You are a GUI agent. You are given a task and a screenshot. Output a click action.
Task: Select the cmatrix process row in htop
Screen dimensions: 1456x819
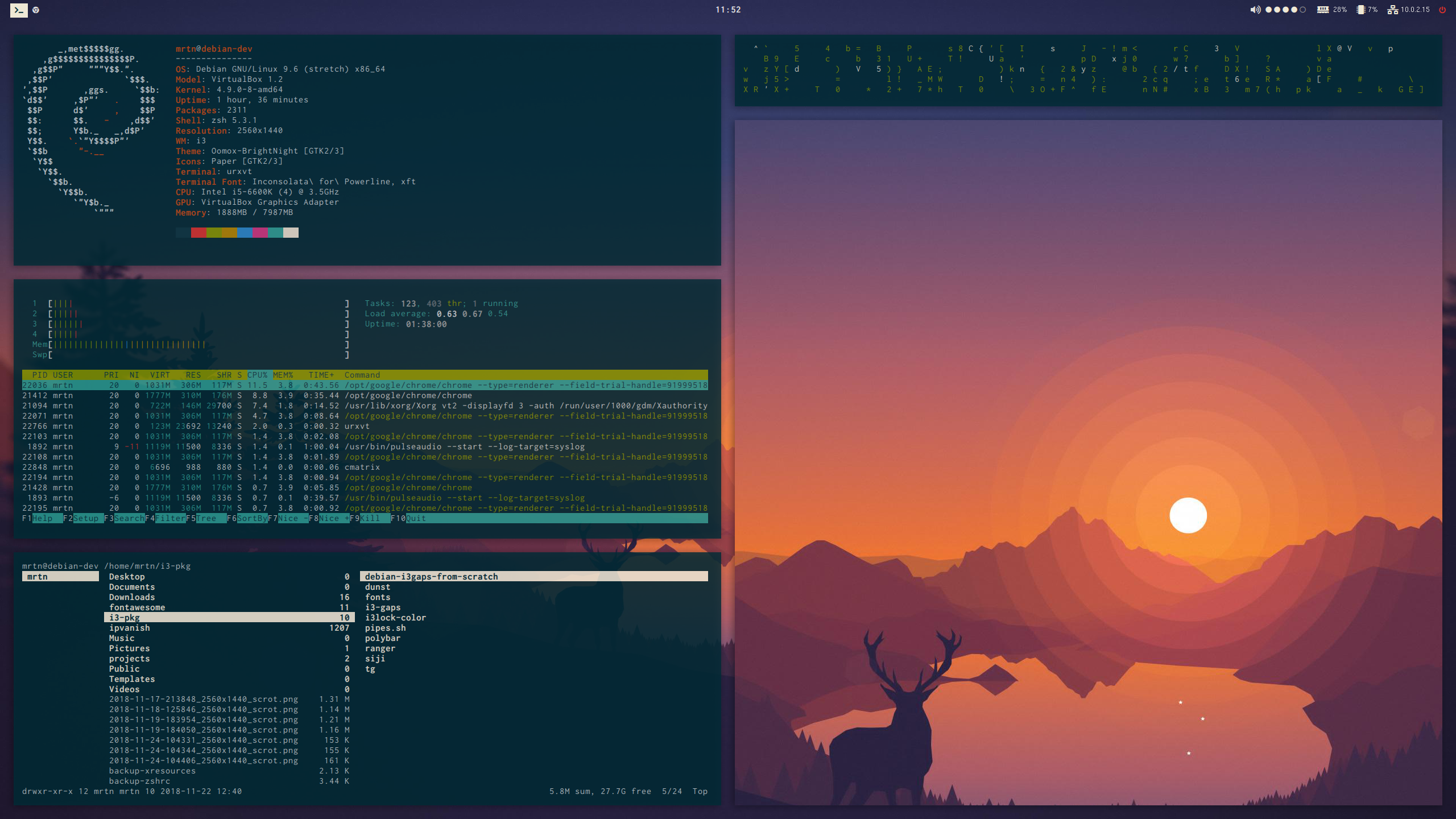[x=362, y=467]
